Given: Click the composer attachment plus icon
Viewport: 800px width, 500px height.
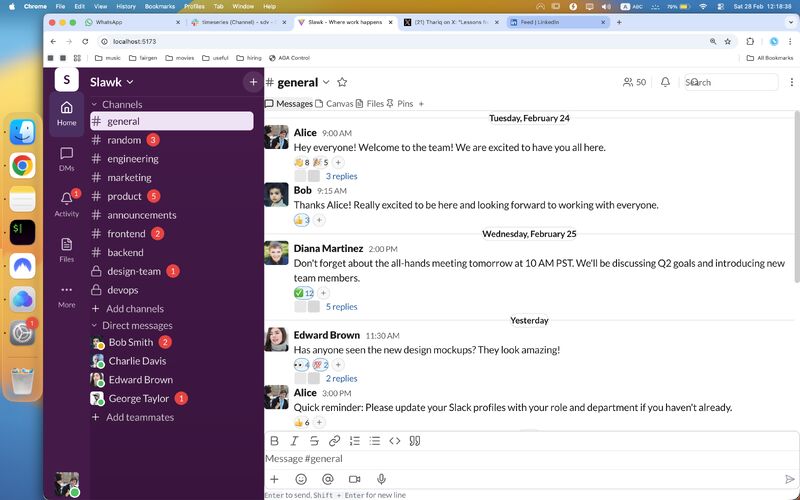Looking at the screenshot, I should [274, 479].
